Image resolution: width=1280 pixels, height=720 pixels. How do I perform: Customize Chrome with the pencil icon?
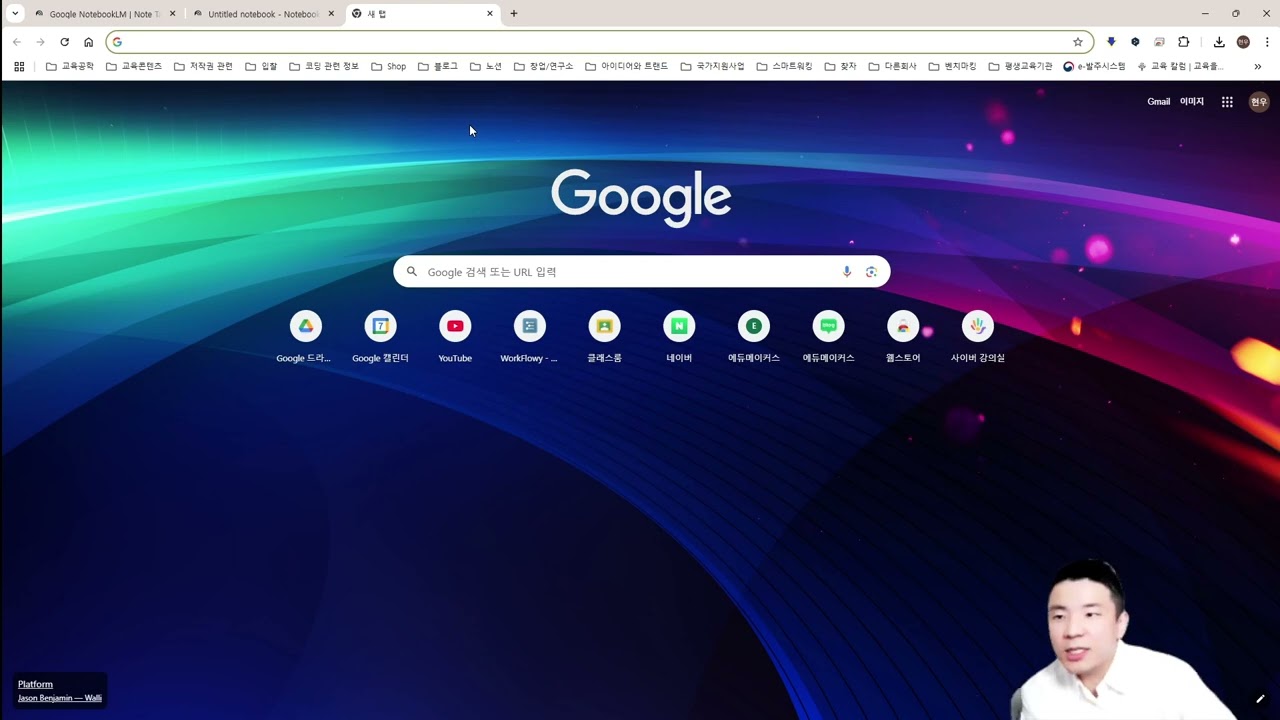1260,699
